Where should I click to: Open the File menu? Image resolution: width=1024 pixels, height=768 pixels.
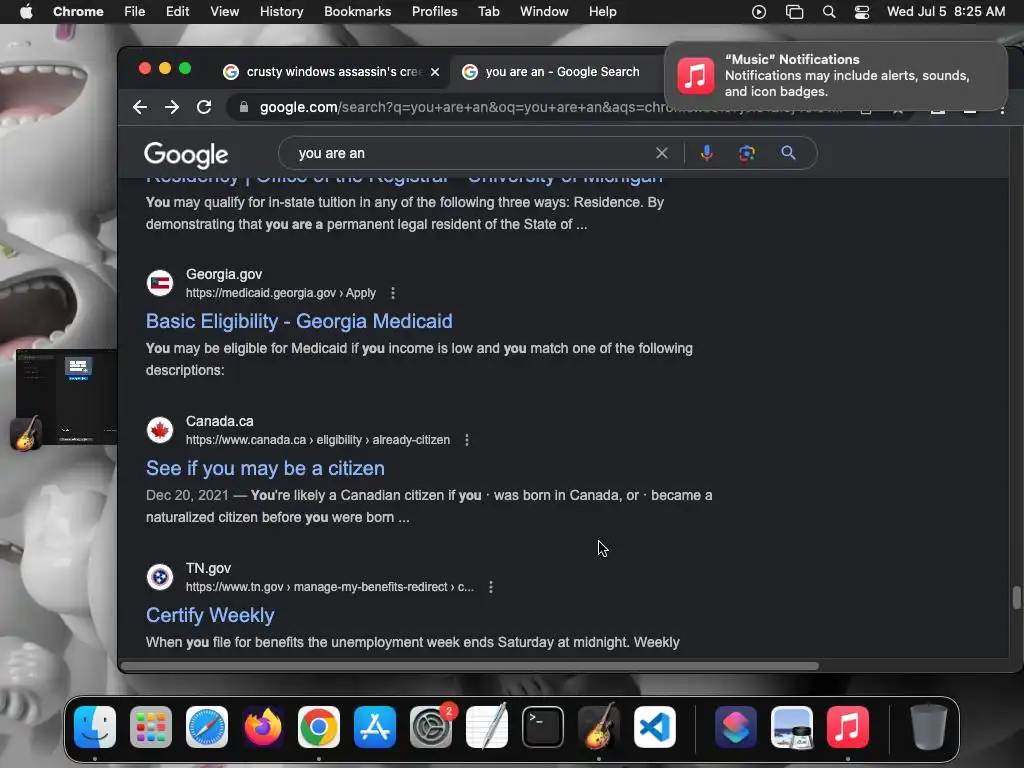[135, 12]
